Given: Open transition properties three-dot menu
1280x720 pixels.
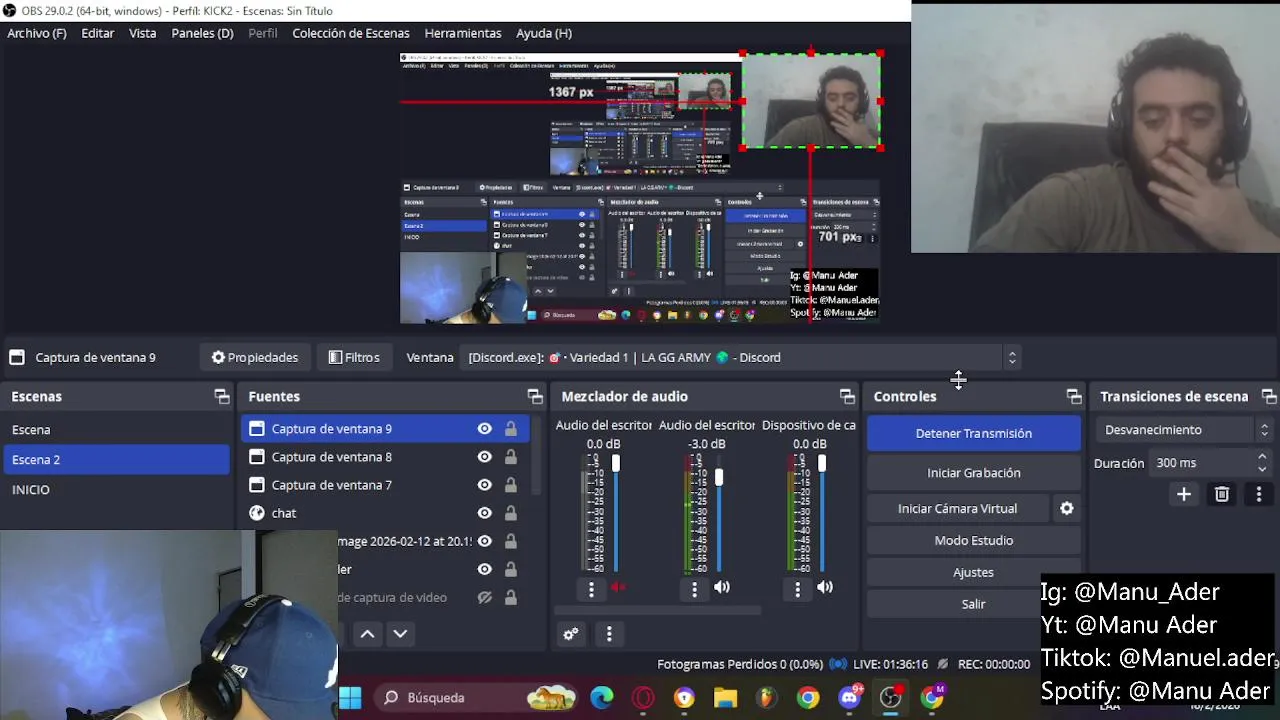Looking at the screenshot, I should coord(1258,495).
